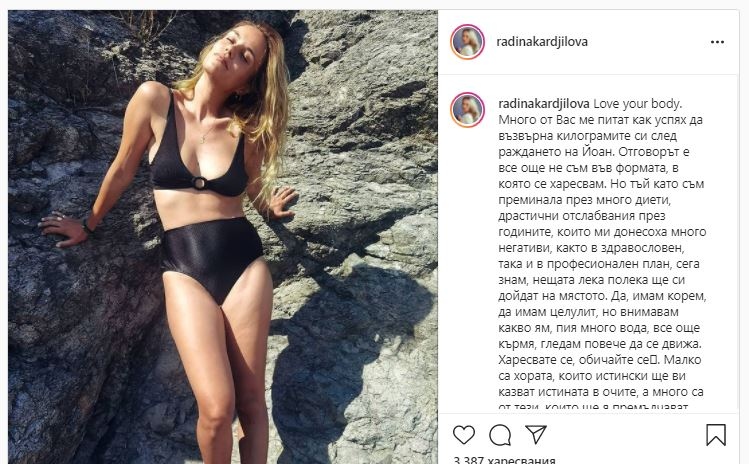Screen dimensions: 749x464
Task: Visit radinakardjilova from the header username
Action: pos(542,42)
